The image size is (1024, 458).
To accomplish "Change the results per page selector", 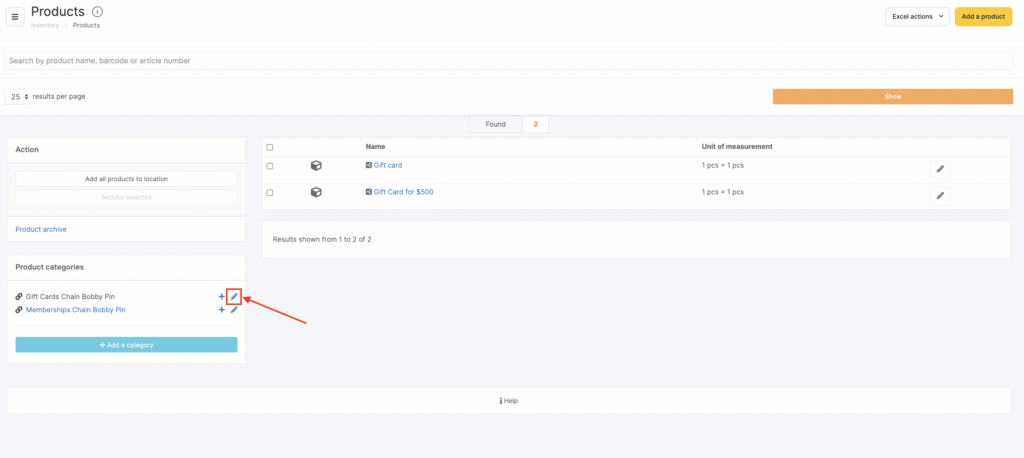I will (19, 97).
